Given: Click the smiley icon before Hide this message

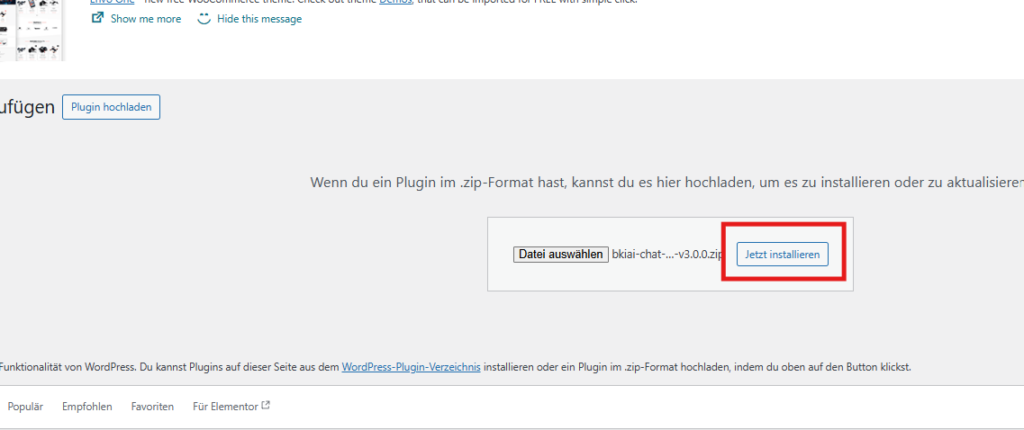Looking at the screenshot, I should (205, 18).
